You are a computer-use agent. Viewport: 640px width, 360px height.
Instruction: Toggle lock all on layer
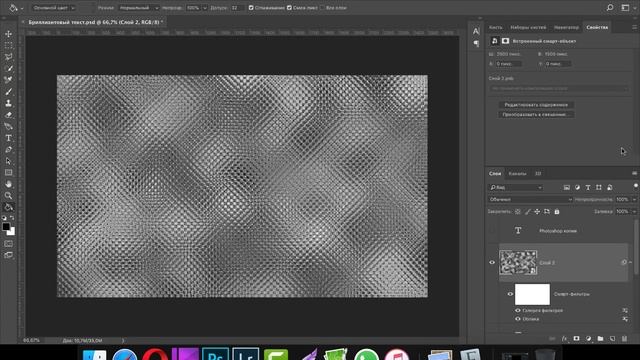click(557, 211)
